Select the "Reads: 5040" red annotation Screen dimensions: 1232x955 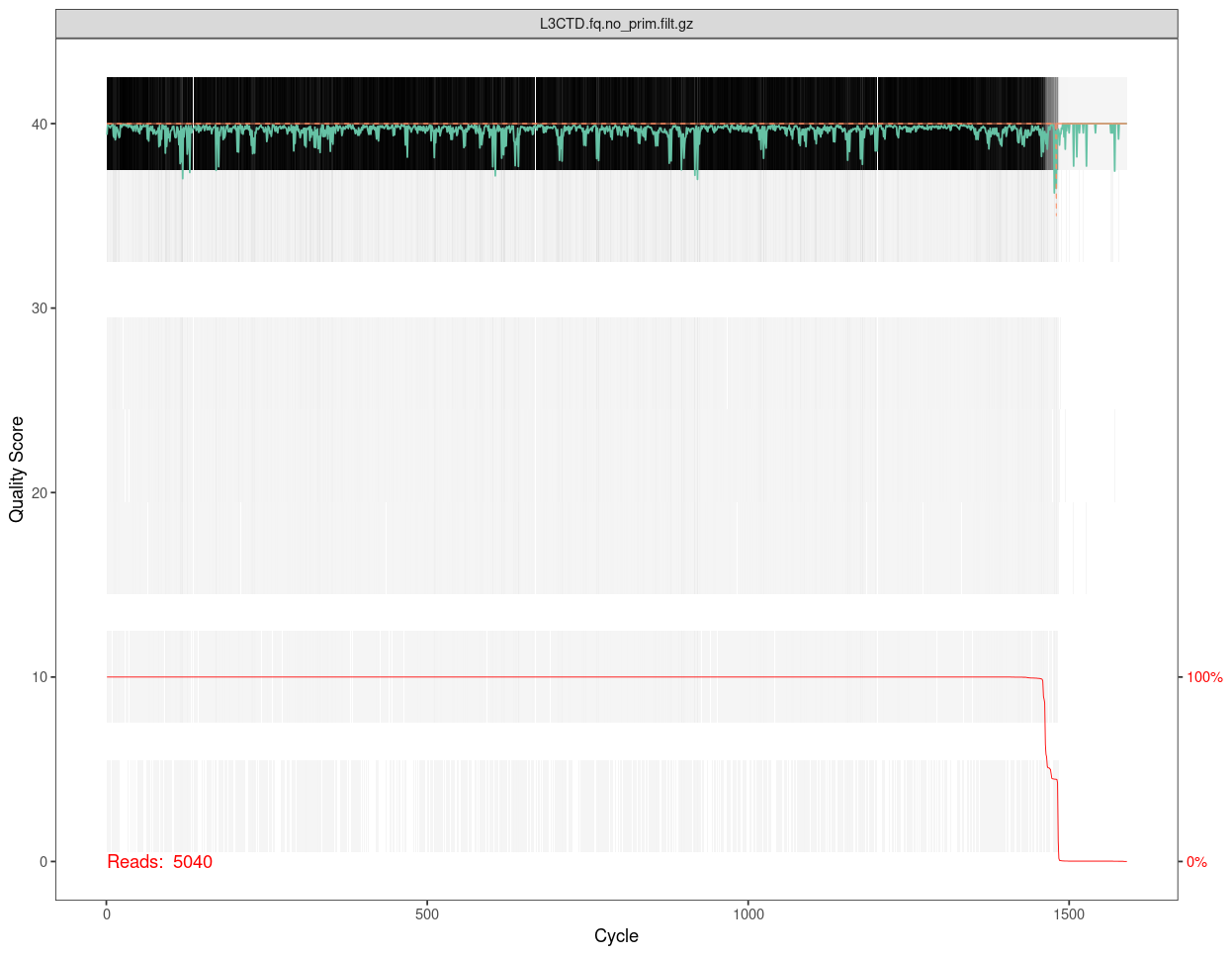[159, 862]
